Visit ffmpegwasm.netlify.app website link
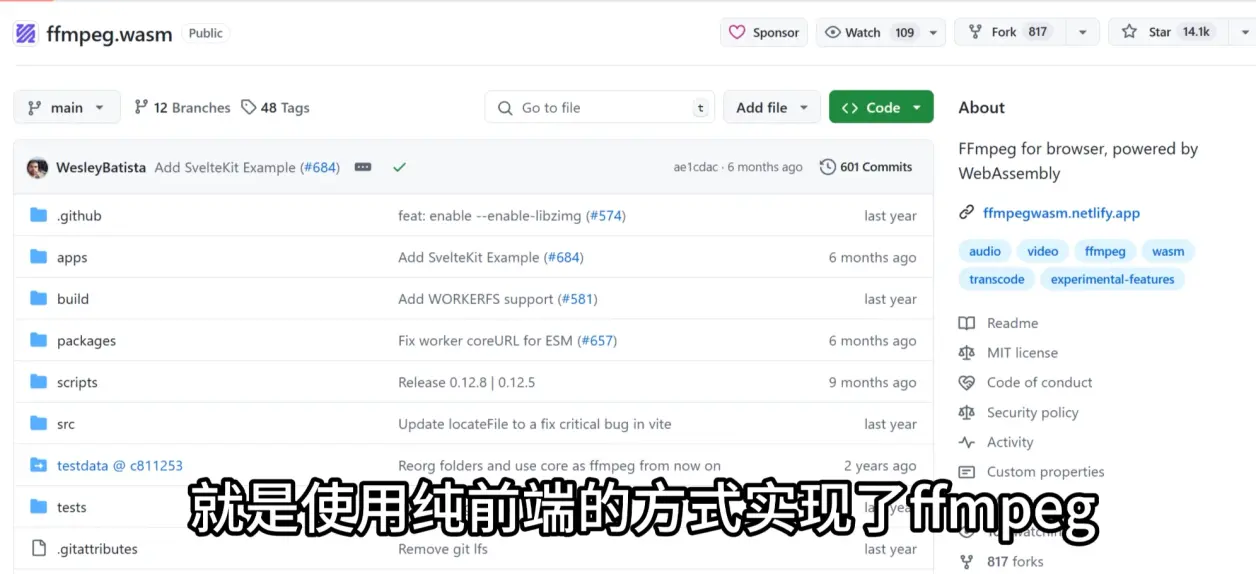This screenshot has height=574, width=1256. click(1061, 213)
